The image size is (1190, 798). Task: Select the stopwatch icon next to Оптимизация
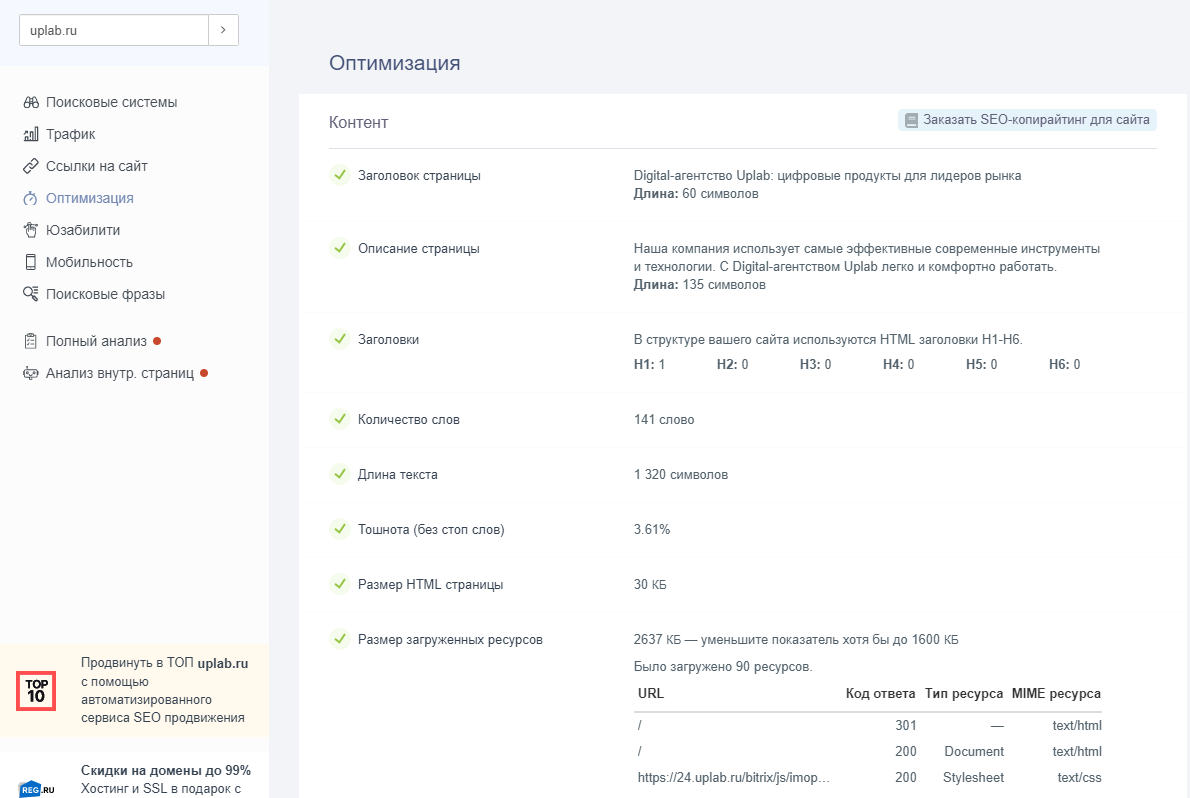tap(30, 197)
